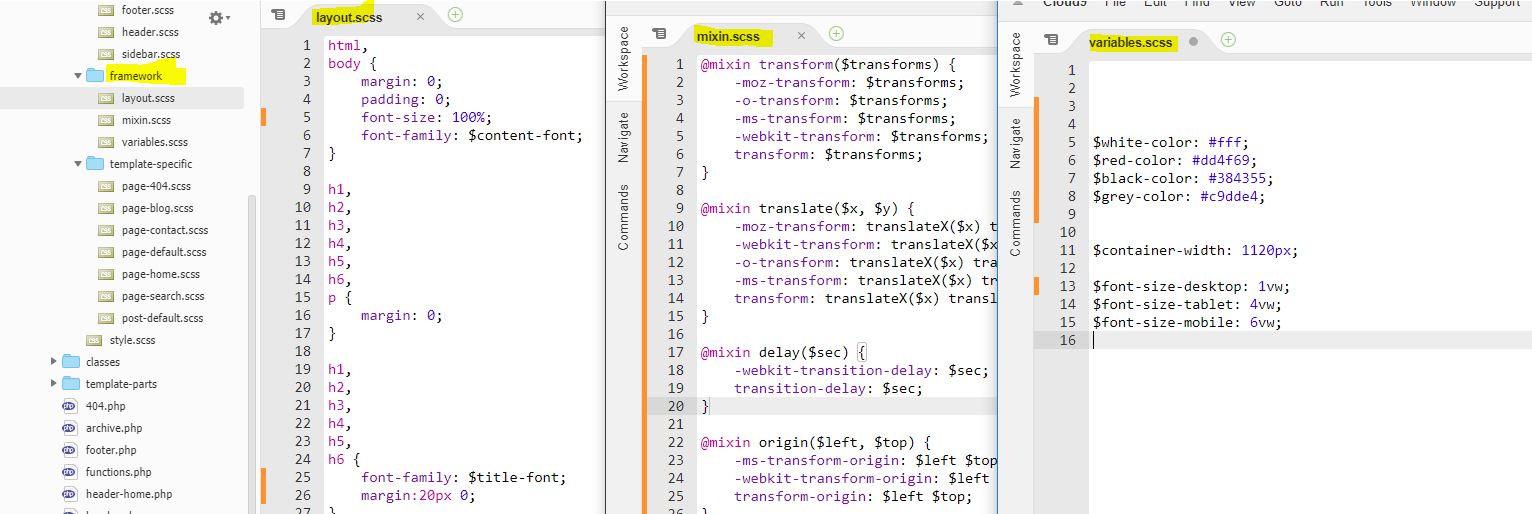Open the Navigate side panel in the middle window
The width and height of the screenshot is (1532, 514).
click(x=623, y=137)
